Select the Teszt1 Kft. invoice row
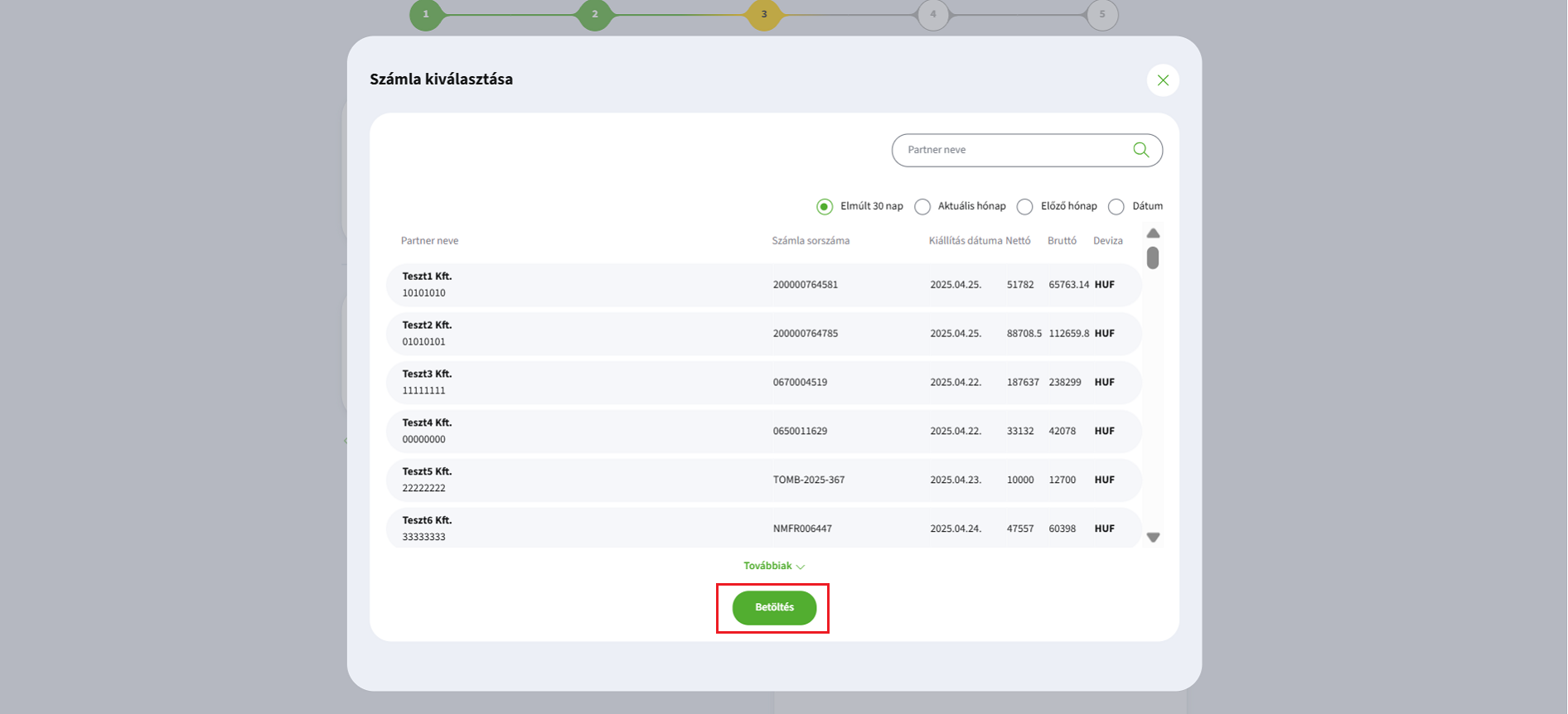Image resolution: width=1568 pixels, height=714 pixels. 762,285
